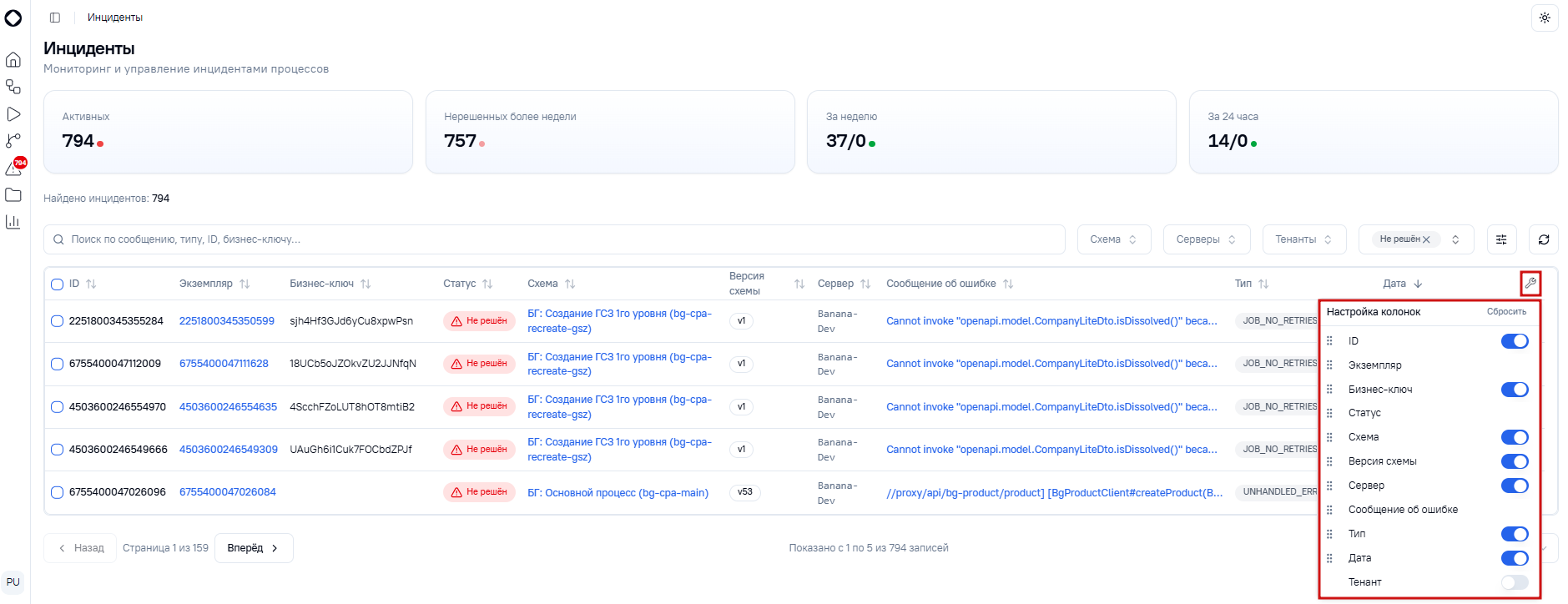Toggle Дата column switch
1568x604 pixels.
click(1515, 558)
